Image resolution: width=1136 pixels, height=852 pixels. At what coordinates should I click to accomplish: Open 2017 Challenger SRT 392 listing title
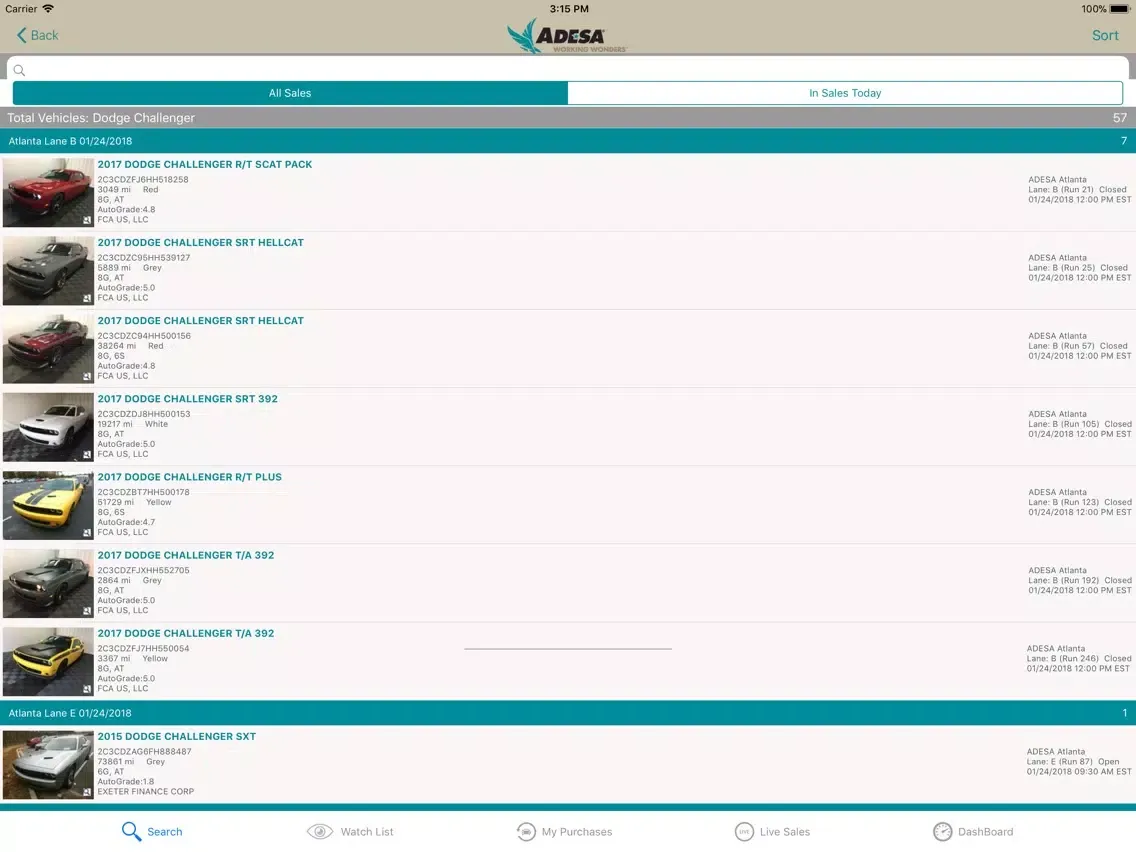click(188, 399)
